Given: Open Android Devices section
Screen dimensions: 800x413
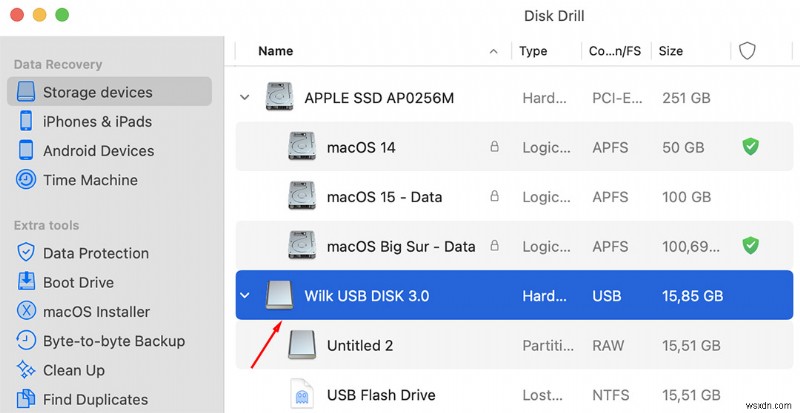Looking at the screenshot, I should click(98, 151).
